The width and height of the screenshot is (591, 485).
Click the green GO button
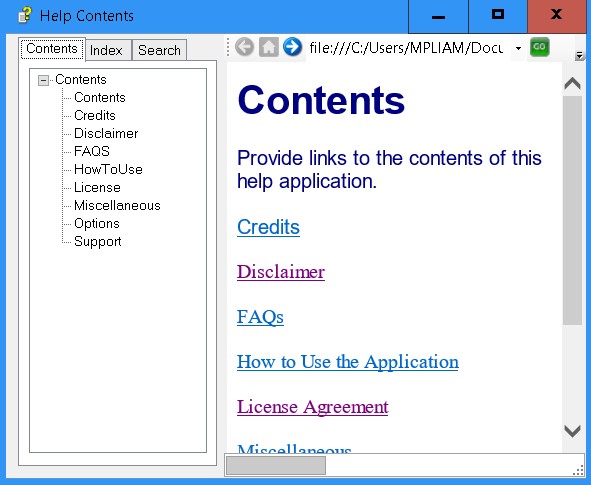click(539, 47)
